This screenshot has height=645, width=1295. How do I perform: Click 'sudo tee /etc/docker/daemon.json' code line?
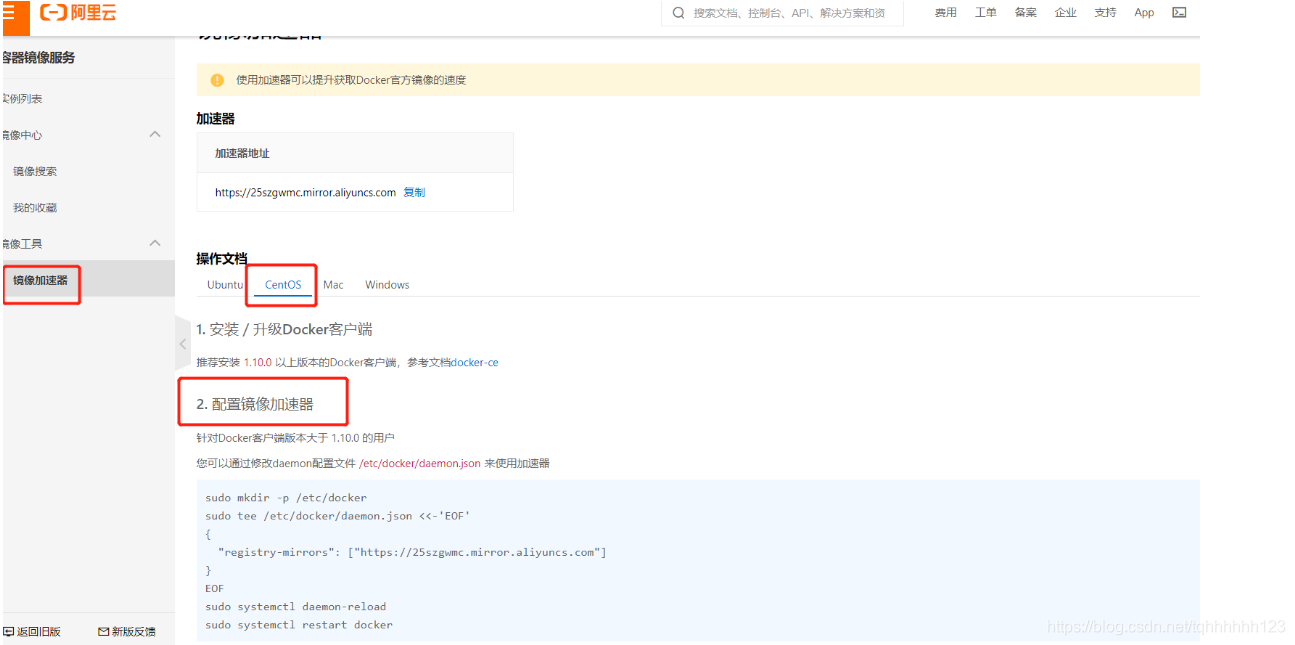pos(337,516)
